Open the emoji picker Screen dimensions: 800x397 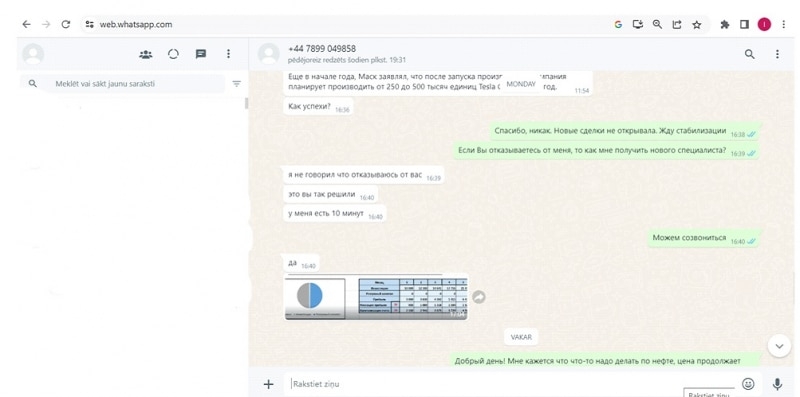[x=748, y=384]
